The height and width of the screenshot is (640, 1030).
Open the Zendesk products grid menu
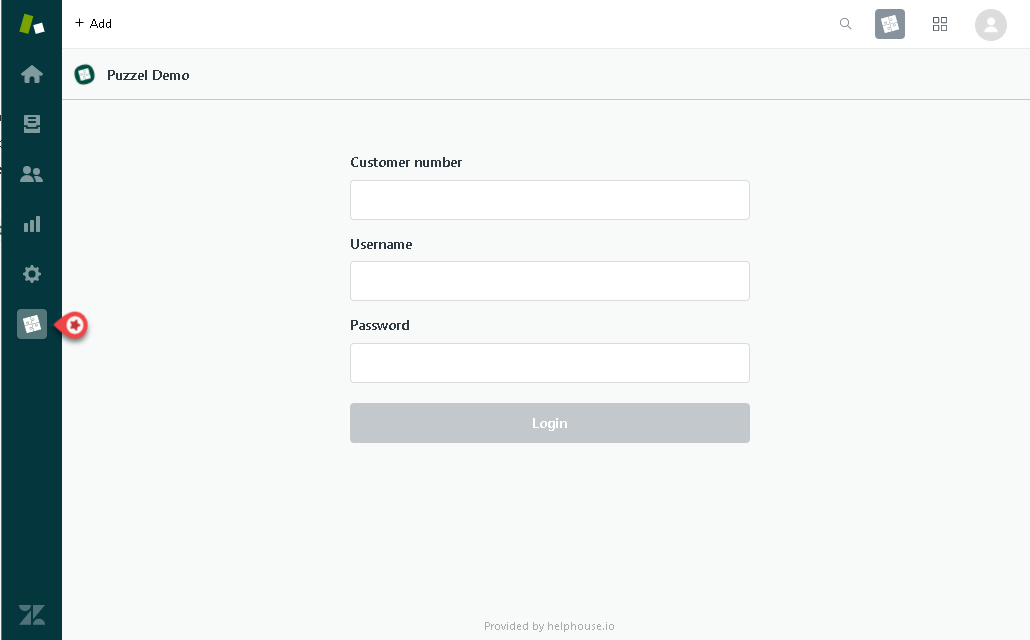point(940,24)
